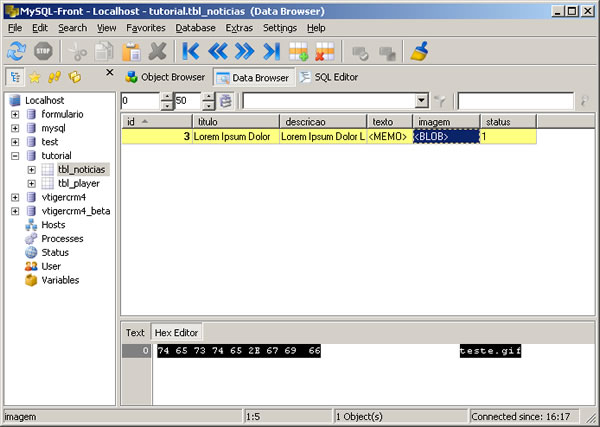Expand the tbl_noticias table node
The width and height of the screenshot is (600, 427).
[x=31, y=169]
